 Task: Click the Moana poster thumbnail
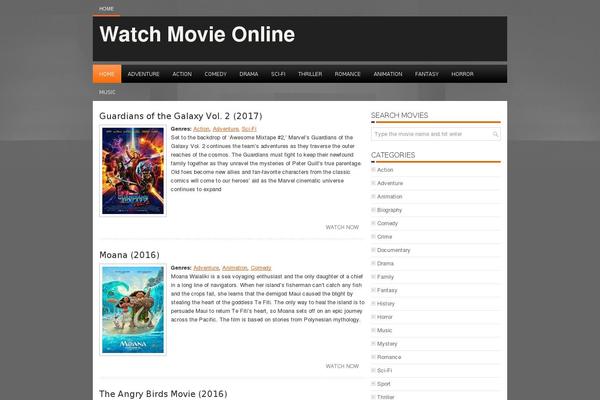point(133,310)
